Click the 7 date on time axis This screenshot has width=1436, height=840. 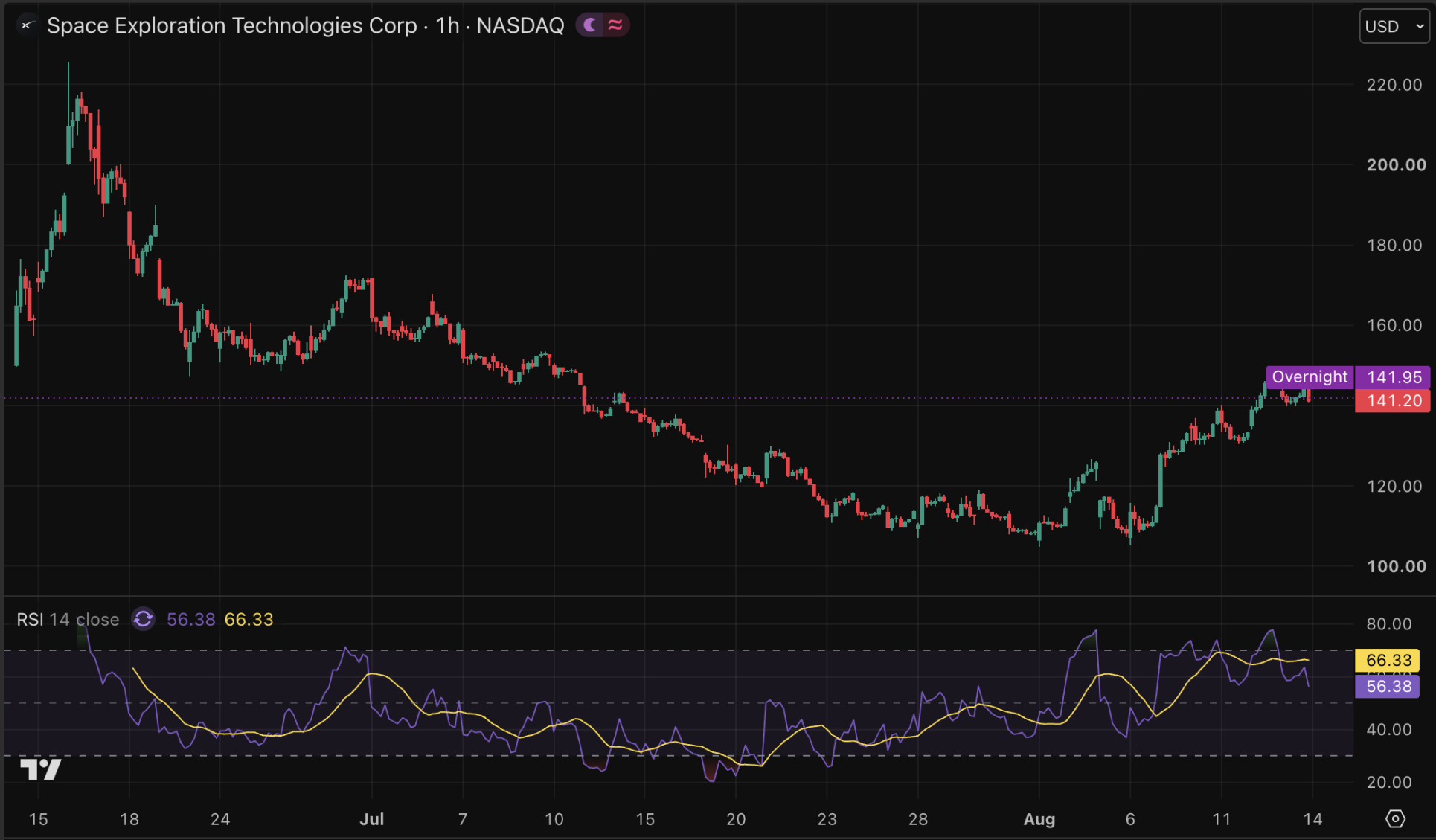[x=463, y=819]
